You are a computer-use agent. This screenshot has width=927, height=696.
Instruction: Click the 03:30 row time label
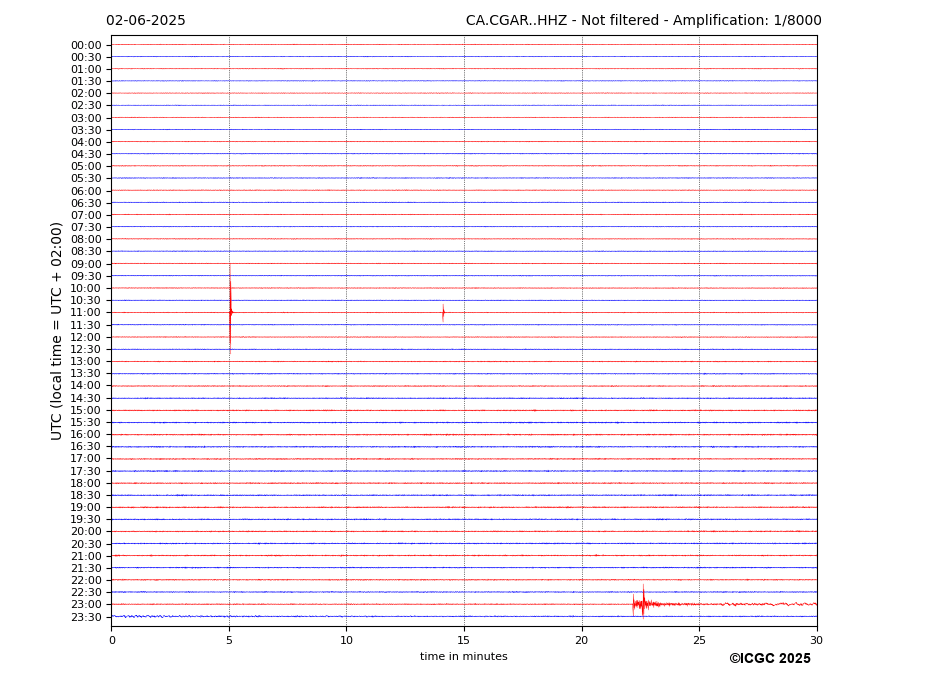pyautogui.click(x=86, y=130)
